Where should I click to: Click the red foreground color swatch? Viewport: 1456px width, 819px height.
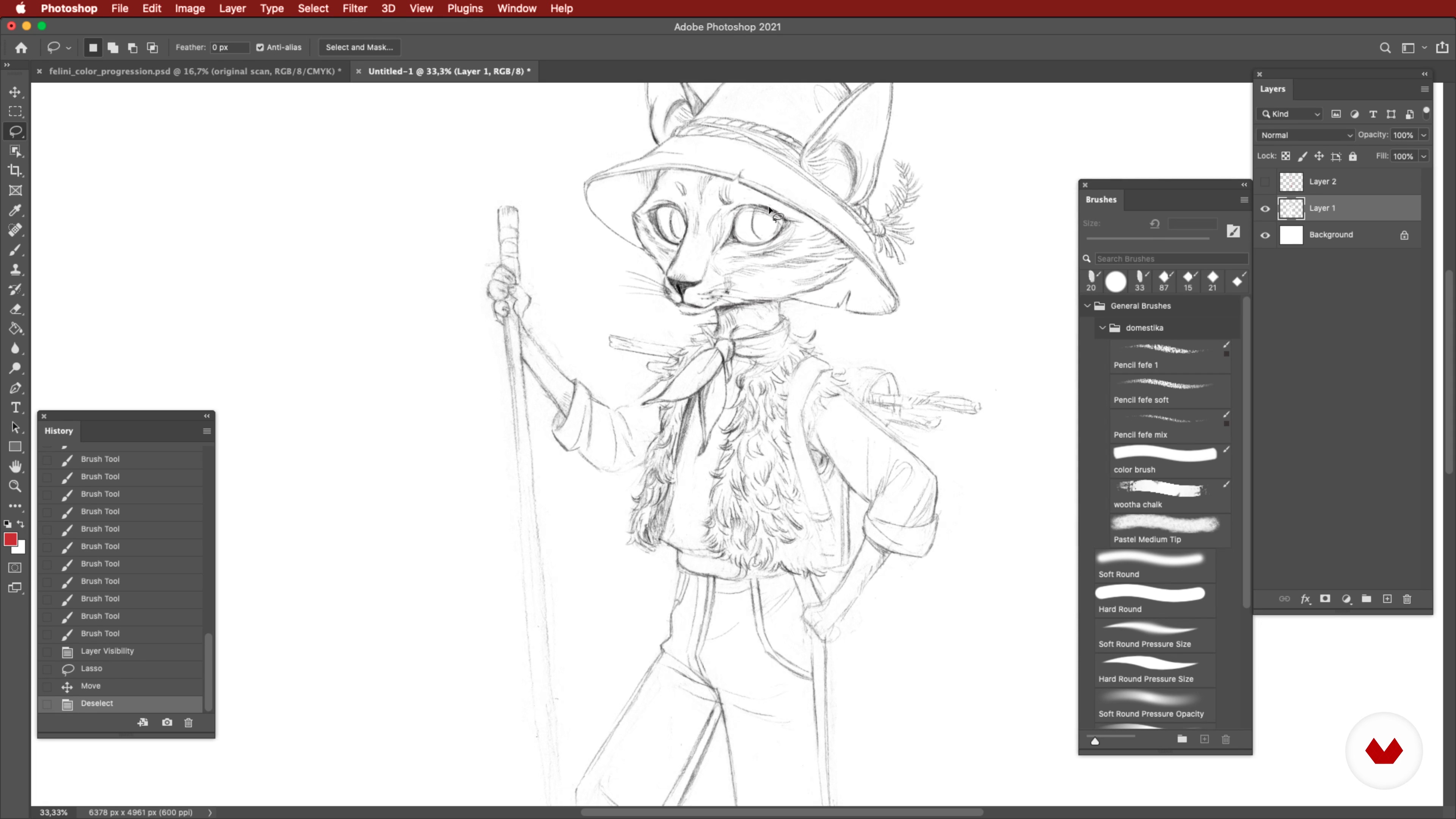tap(10, 539)
